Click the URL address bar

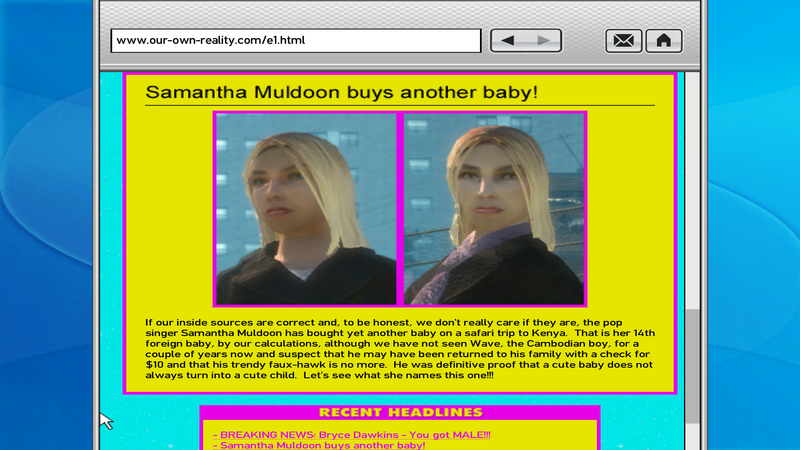pyautogui.click(x=296, y=41)
